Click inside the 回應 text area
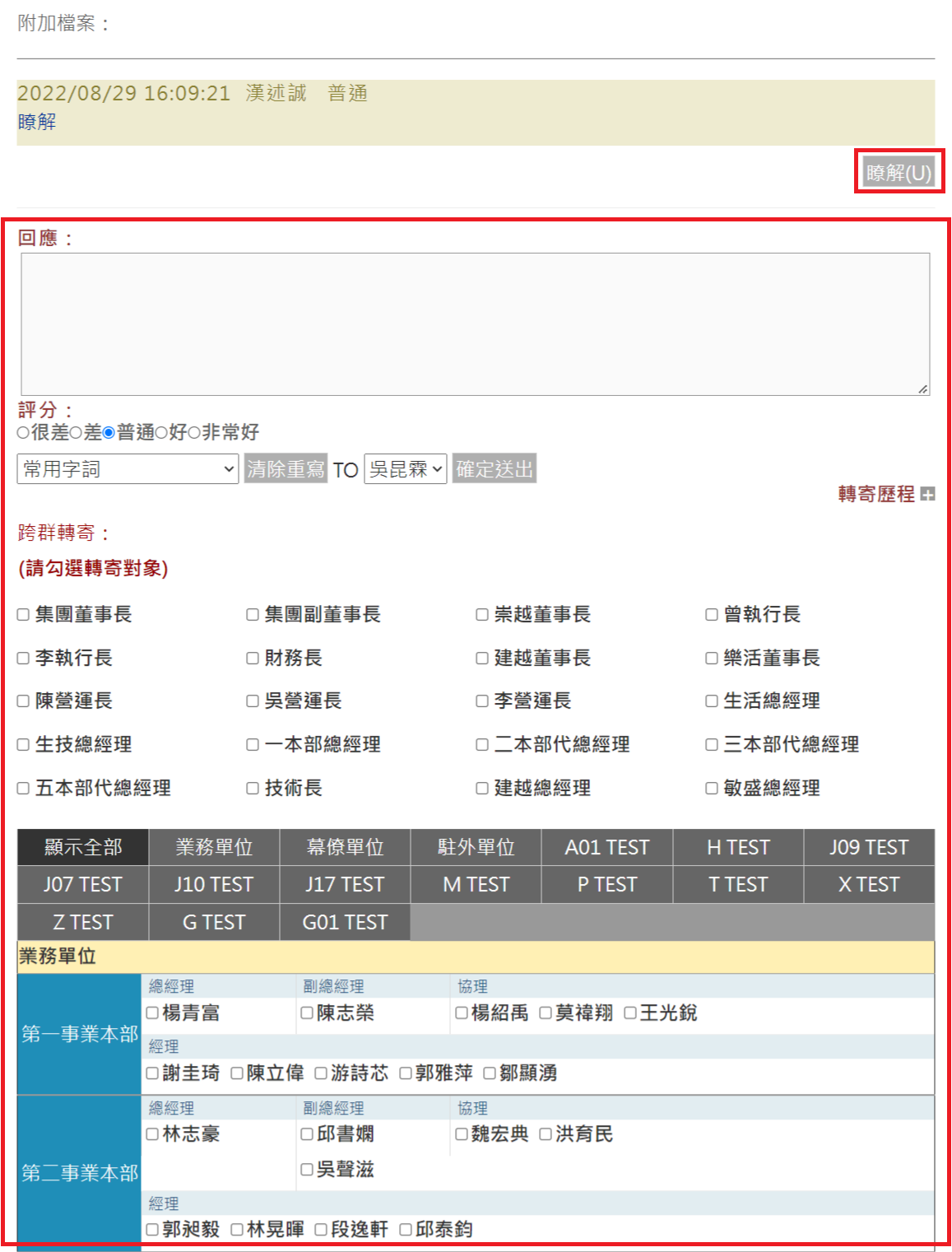The image size is (952, 1252). pos(475,323)
